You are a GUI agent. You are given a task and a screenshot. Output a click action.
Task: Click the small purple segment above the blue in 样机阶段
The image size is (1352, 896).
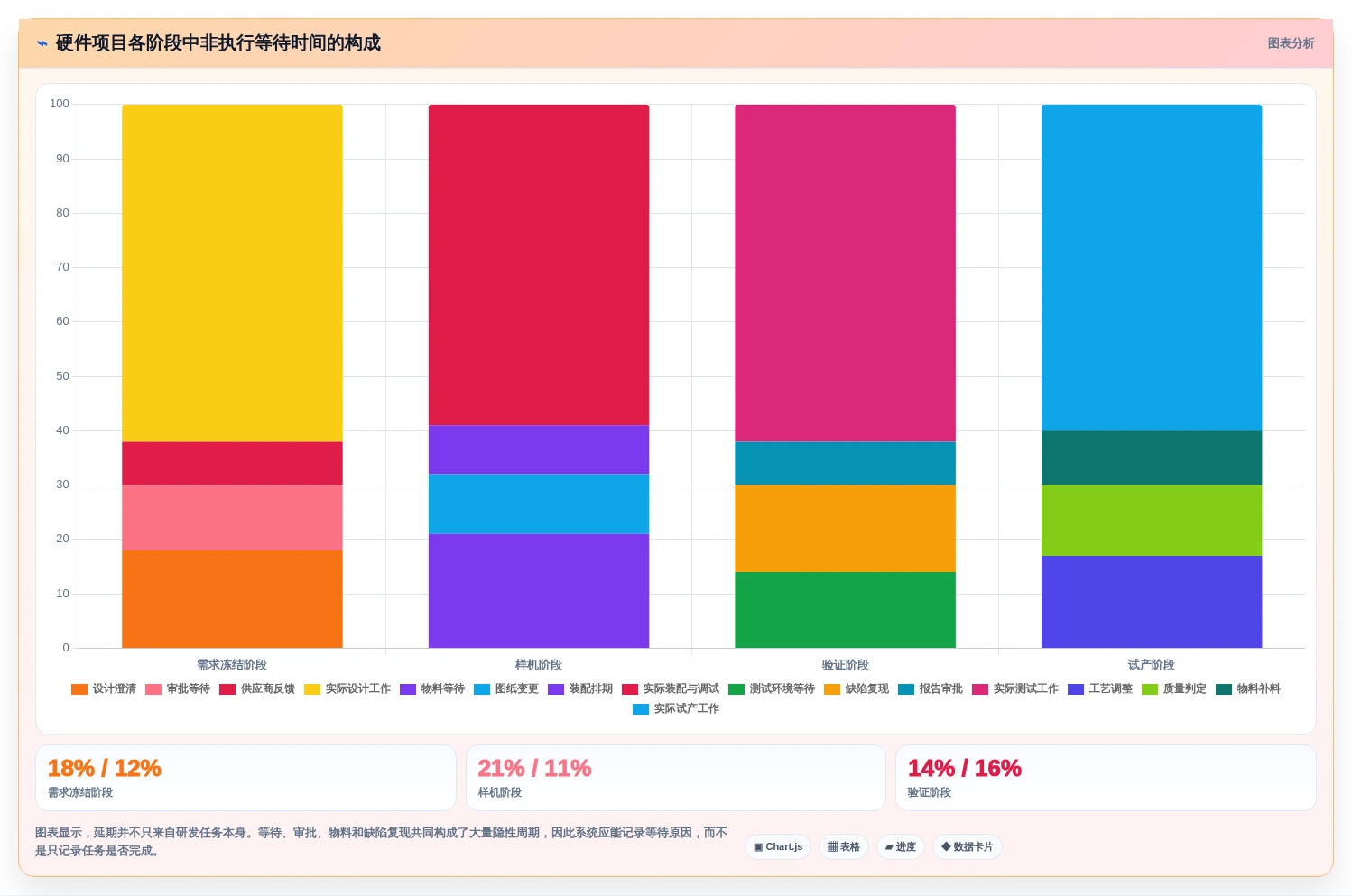539,450
